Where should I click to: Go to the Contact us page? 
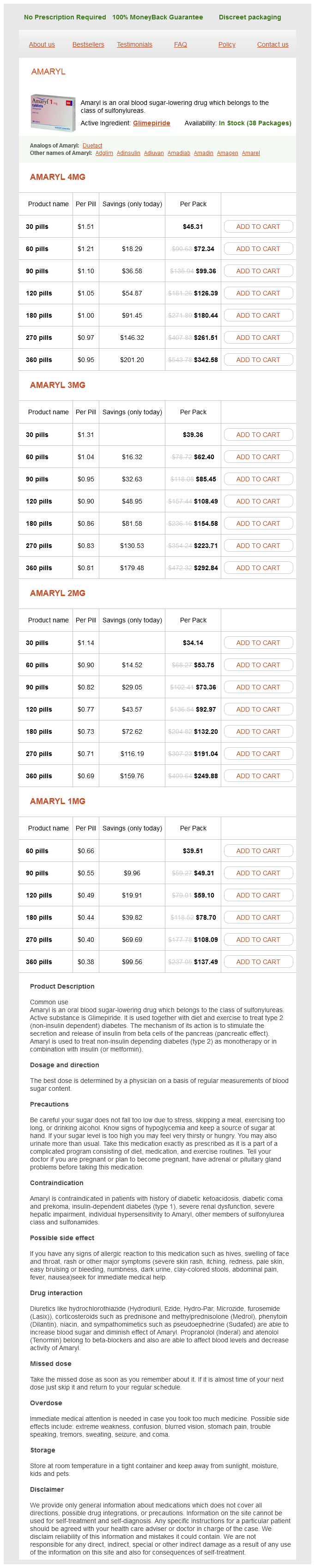coord(273,44)
